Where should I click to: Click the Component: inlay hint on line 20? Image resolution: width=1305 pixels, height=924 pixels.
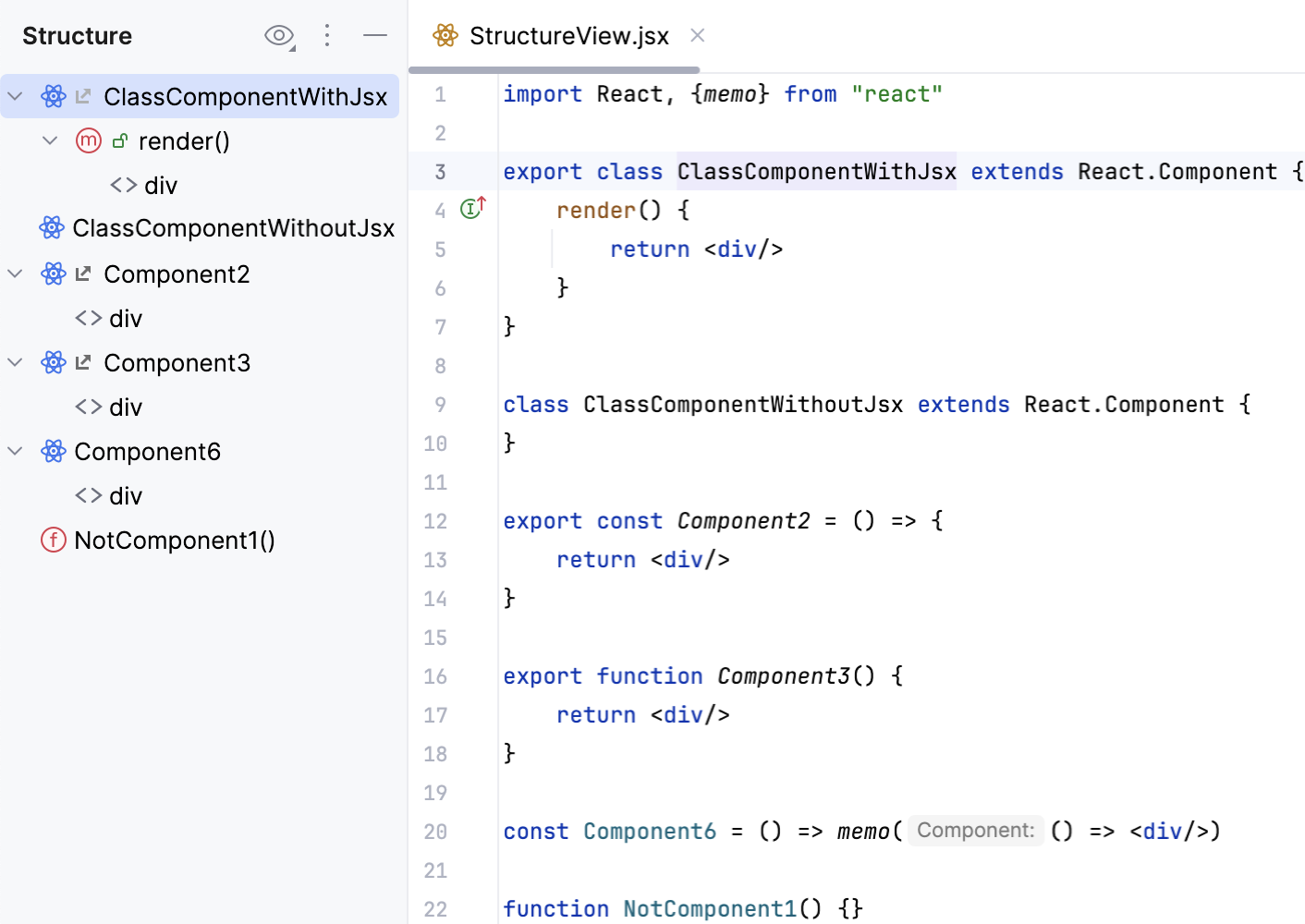click(975, 831)
